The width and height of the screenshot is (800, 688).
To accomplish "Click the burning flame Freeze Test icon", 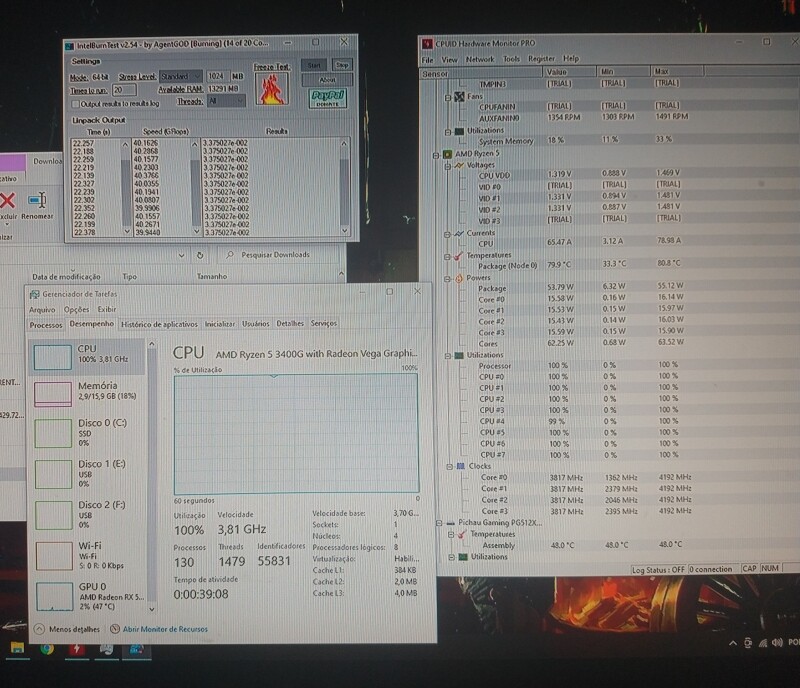I will pyautogui.click(x=268, y=89).
